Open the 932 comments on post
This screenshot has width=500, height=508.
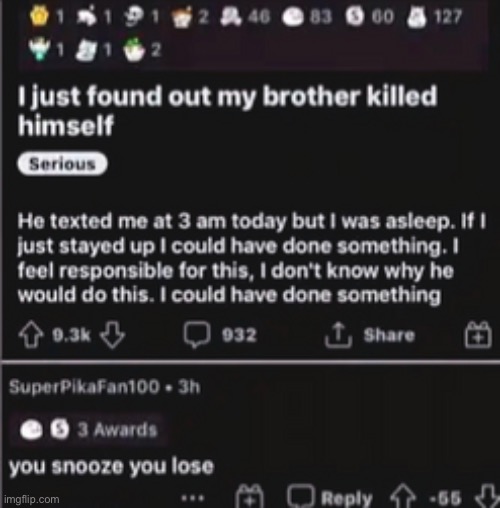(220, 335)
